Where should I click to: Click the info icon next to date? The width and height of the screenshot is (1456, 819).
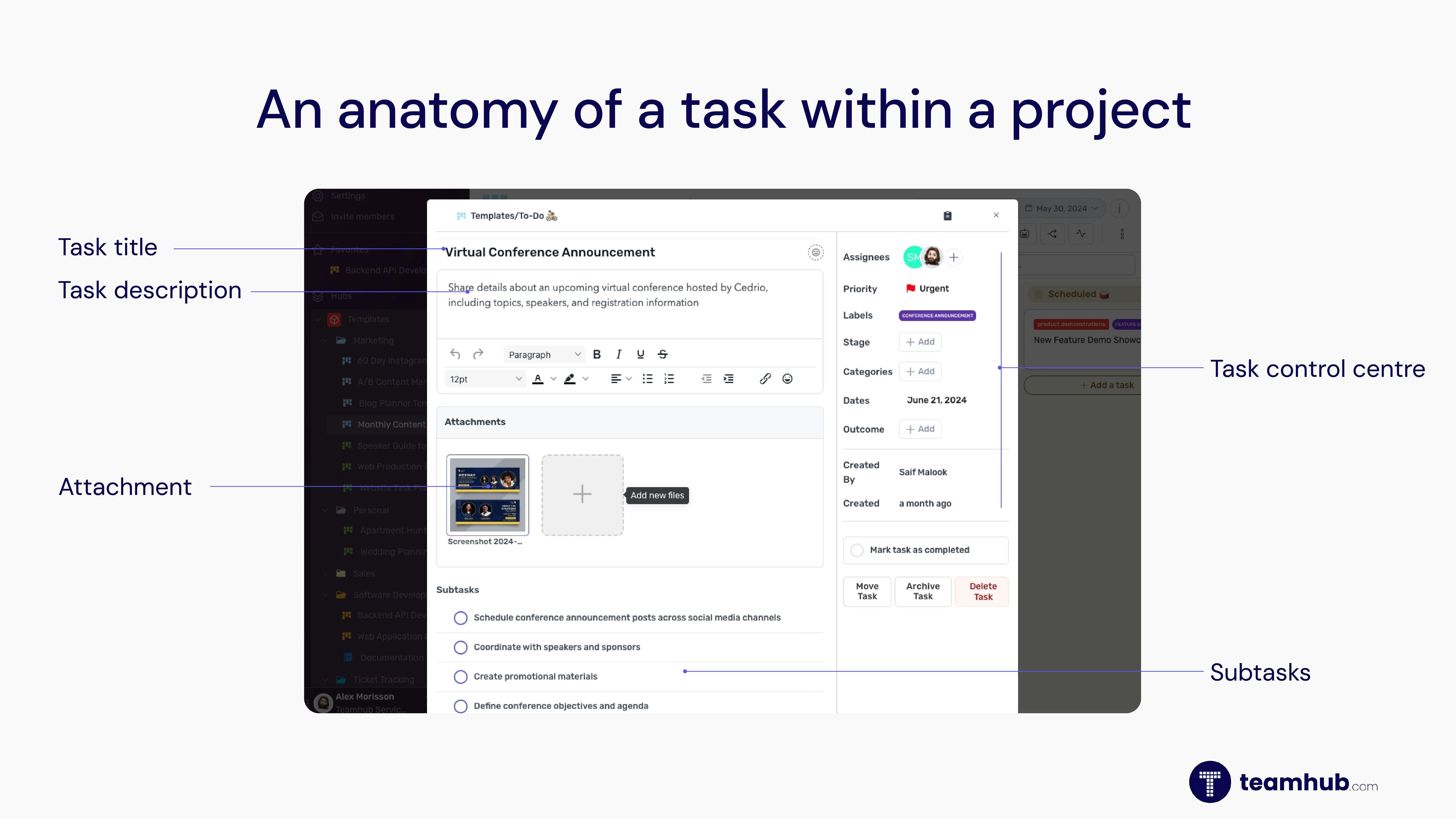1119,209
